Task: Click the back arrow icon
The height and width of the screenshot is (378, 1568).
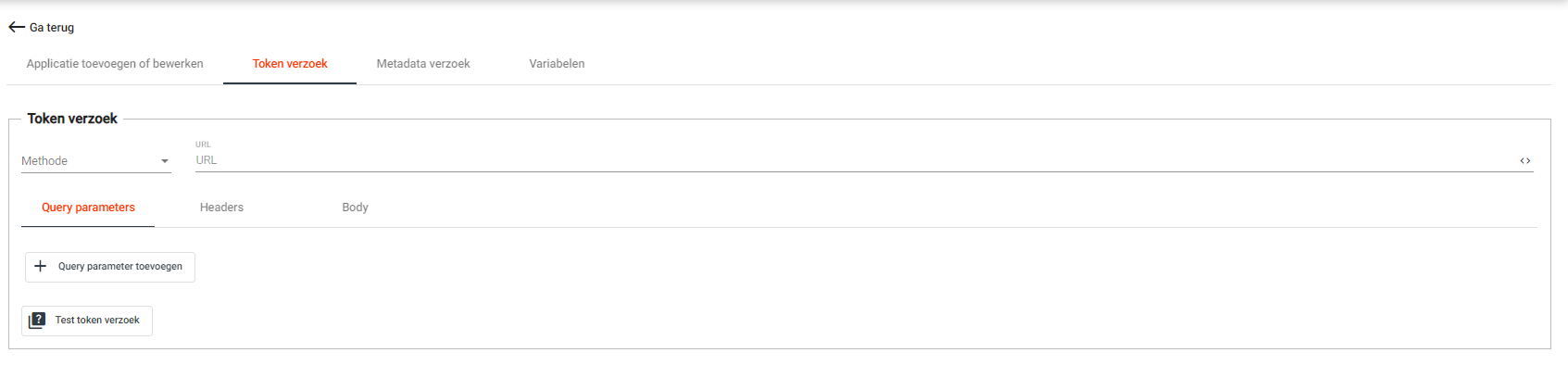Action: [16, 27]
